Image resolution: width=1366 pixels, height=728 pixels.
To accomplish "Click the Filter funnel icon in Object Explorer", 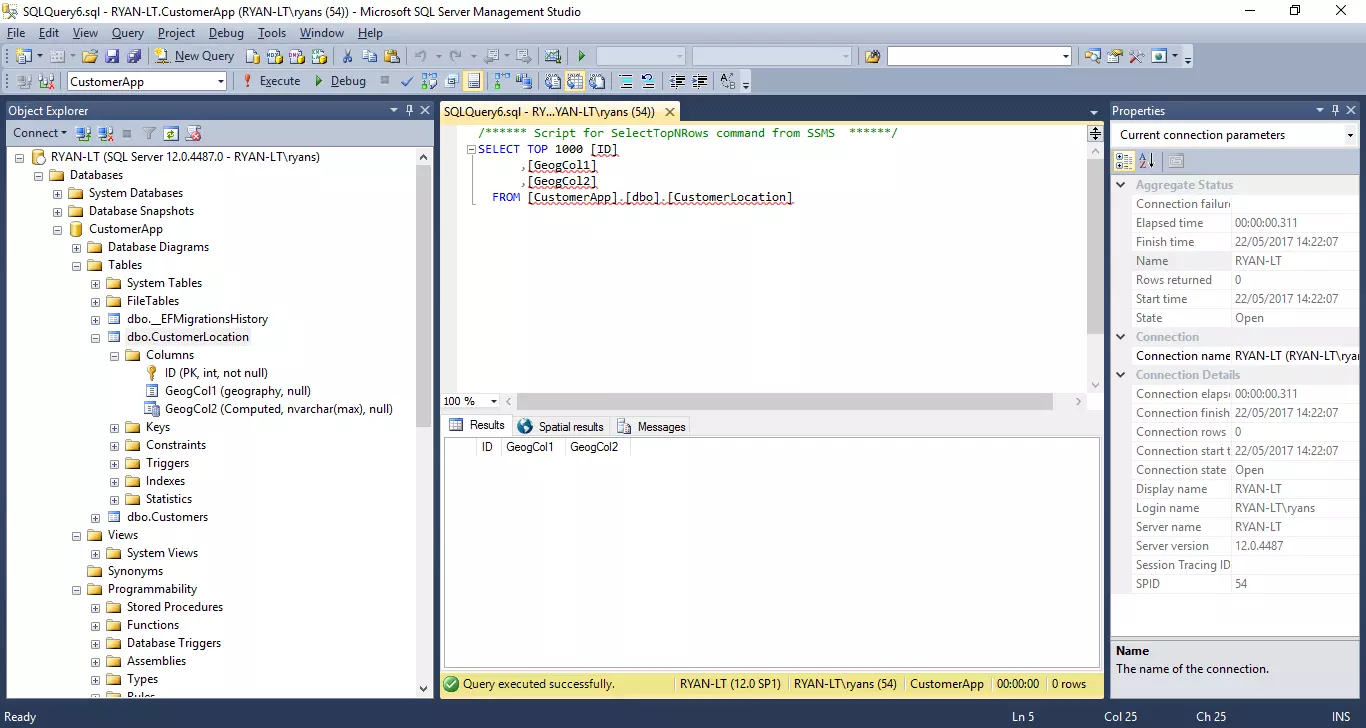I will (149, 133).
